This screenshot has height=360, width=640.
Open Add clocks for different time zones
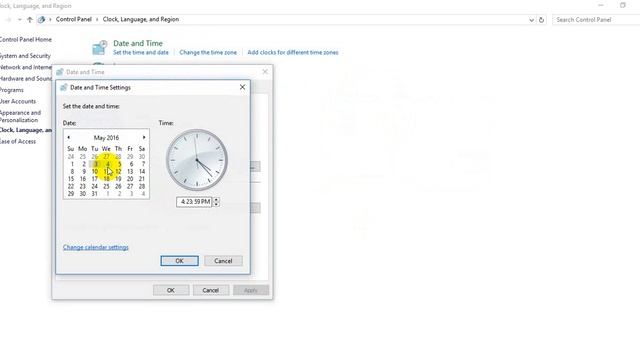point(293,52)
